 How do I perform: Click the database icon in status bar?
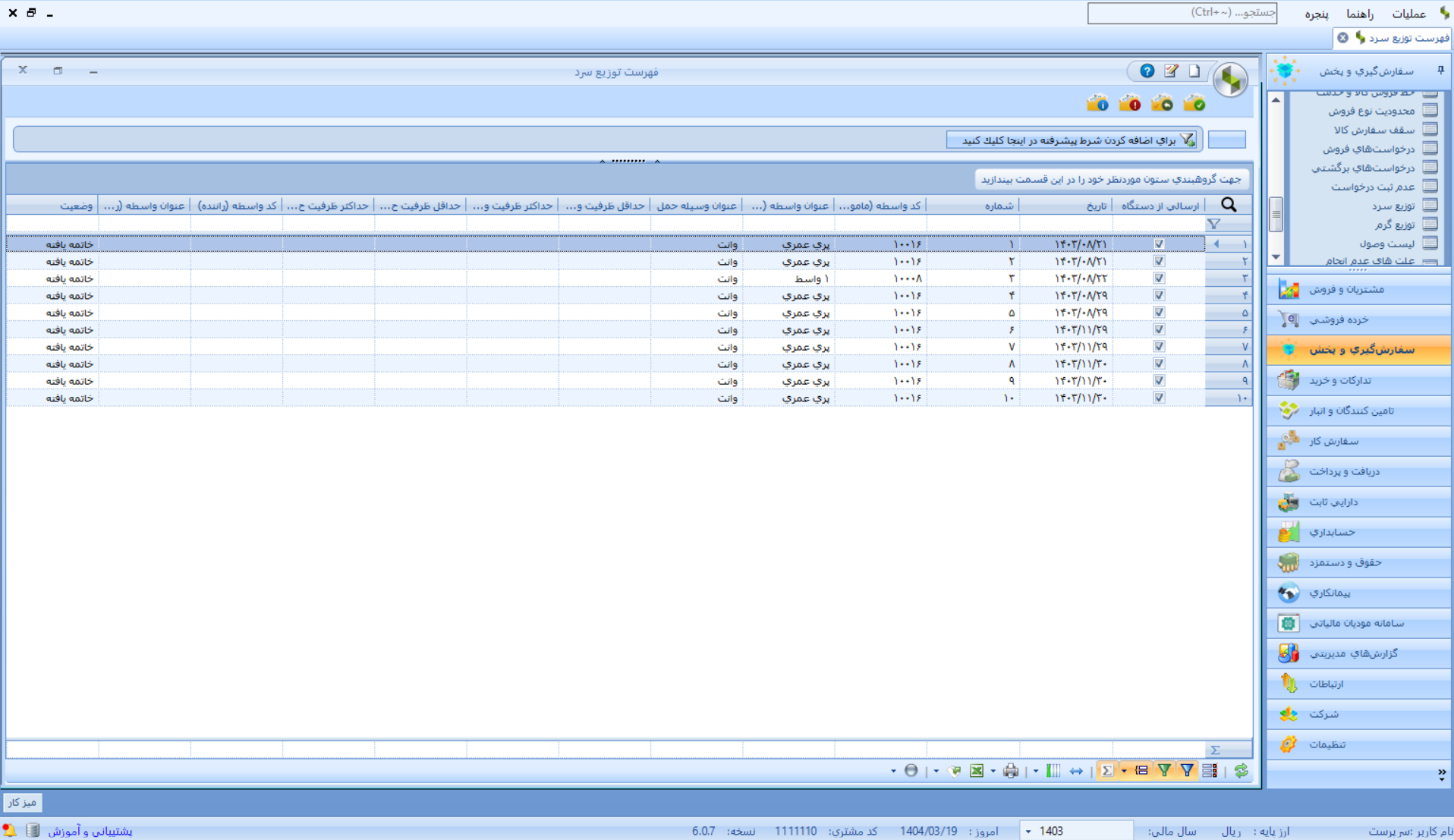coord(33,831)
